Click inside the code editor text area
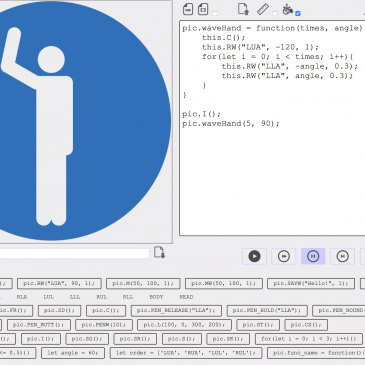 tap(272, 128)
